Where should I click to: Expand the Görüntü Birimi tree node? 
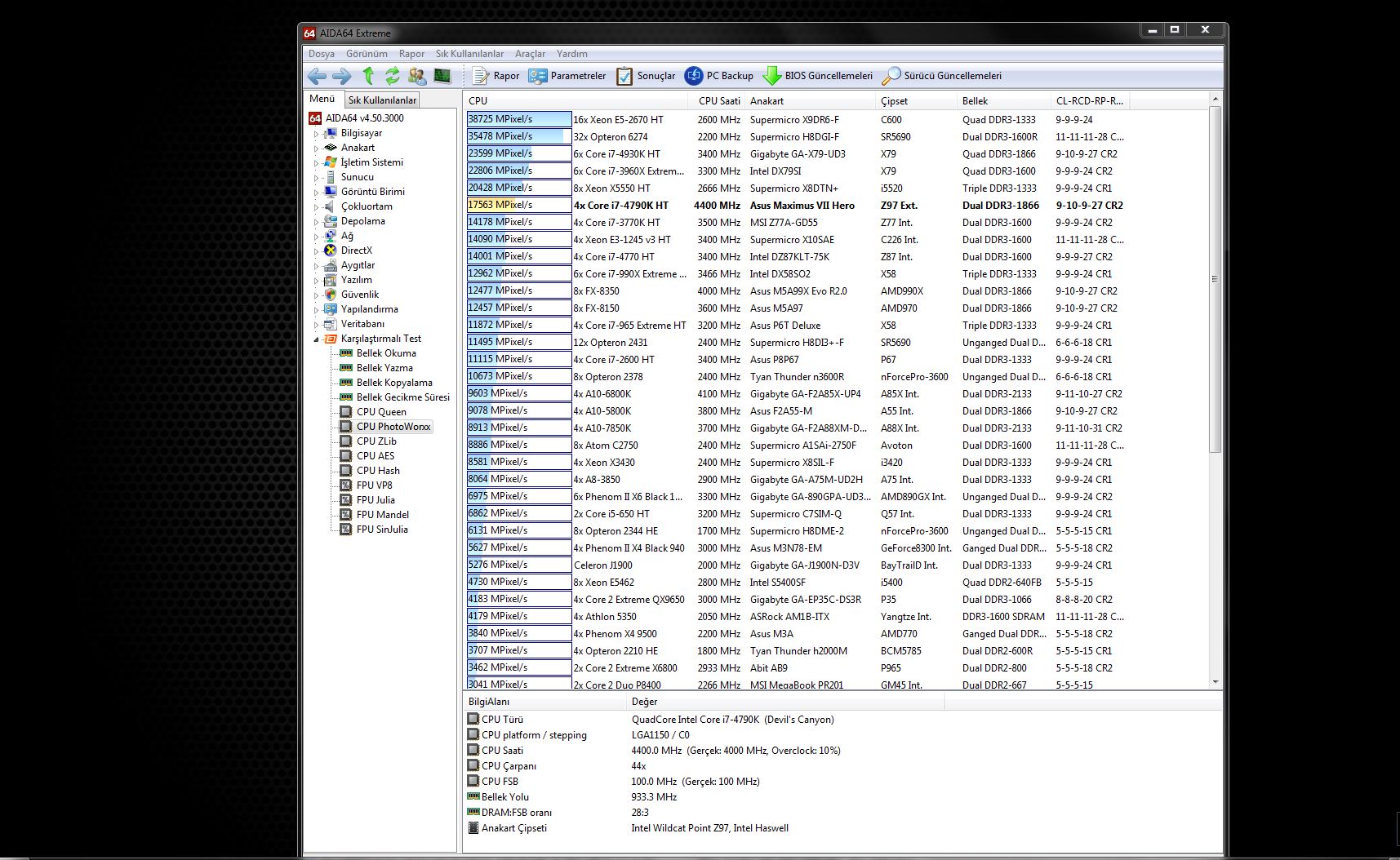pyautogui.click(x=316, y=192)
